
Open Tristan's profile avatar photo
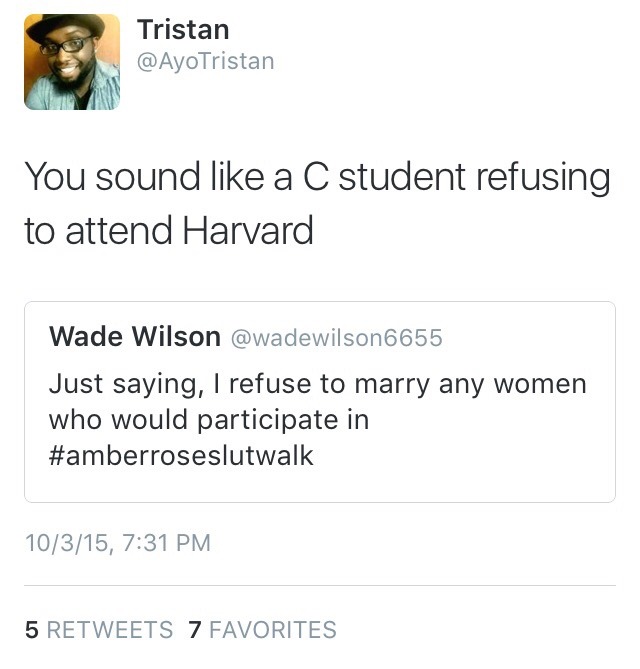click(72, 61)
